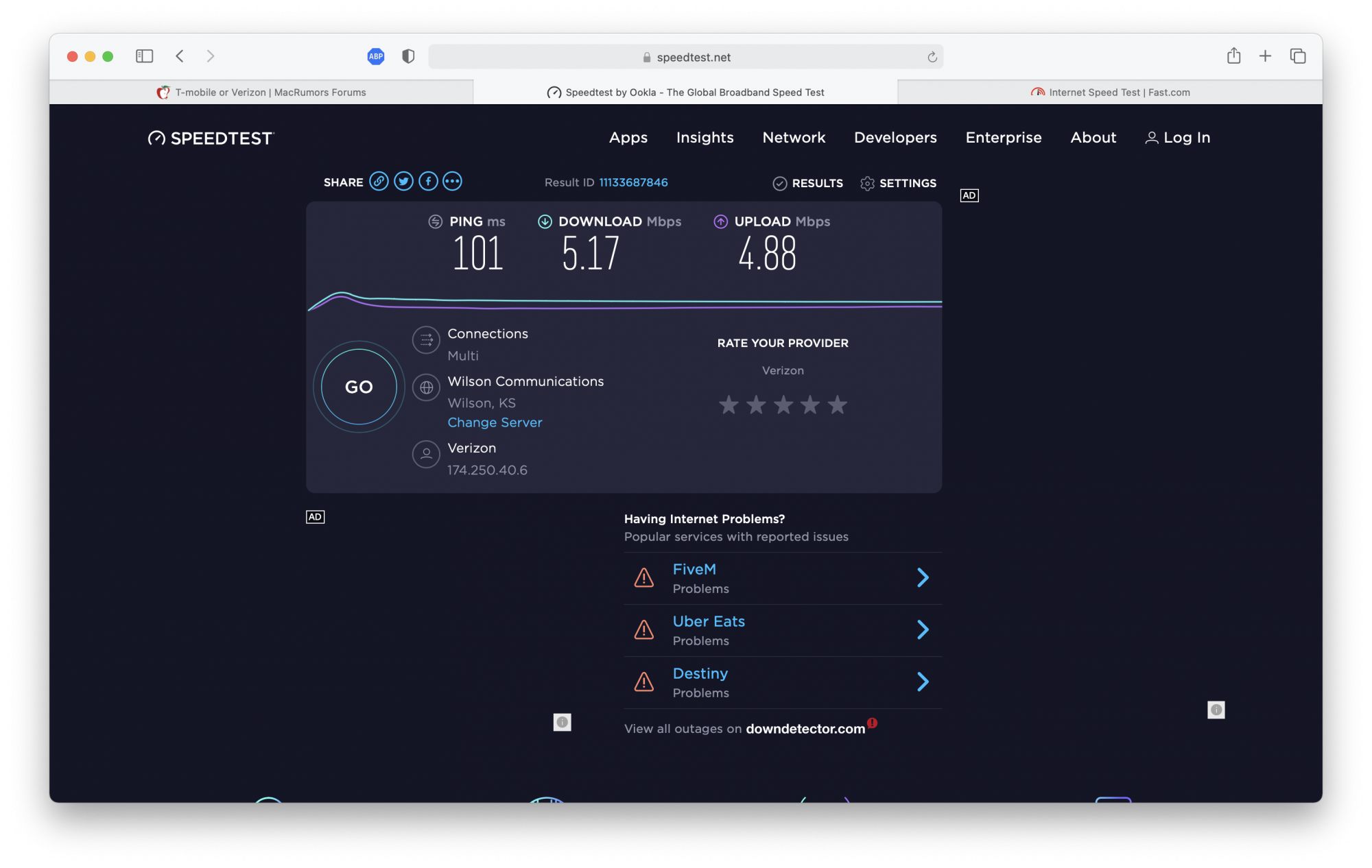1372x868 pixels.
Task: Click the IP address 174.250.40.6
Action: (x=487, y=470)
